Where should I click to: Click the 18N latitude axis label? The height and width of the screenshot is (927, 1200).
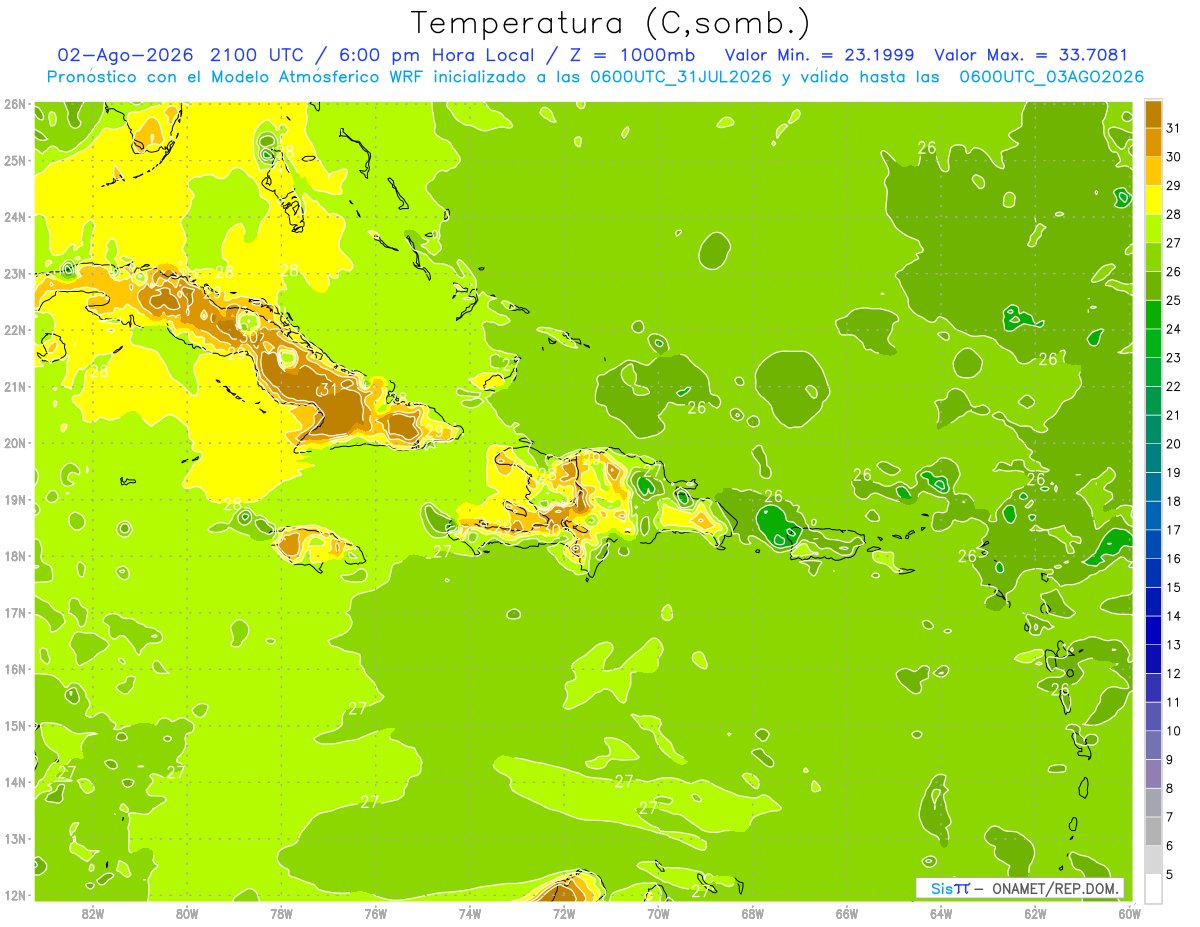(15, 556)
